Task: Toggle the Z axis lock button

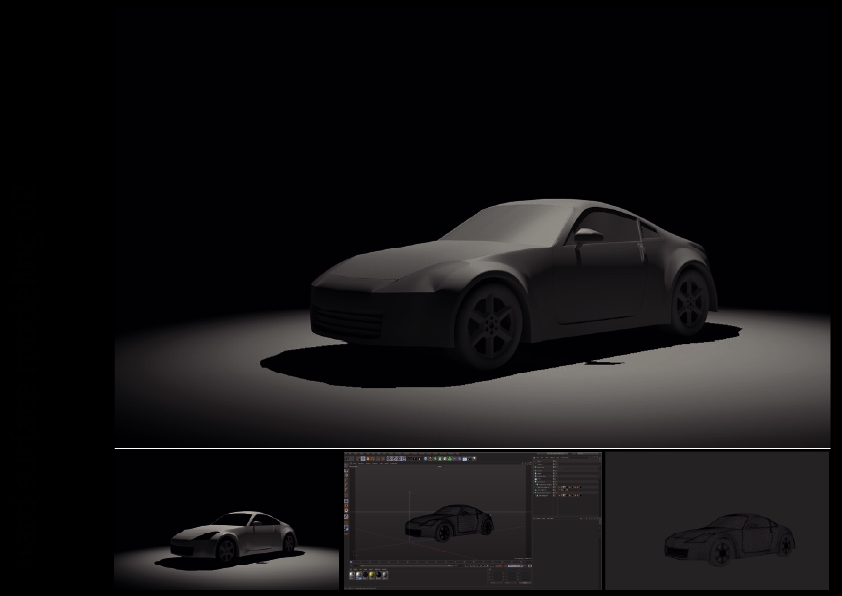Action: [x=398, y=459]
